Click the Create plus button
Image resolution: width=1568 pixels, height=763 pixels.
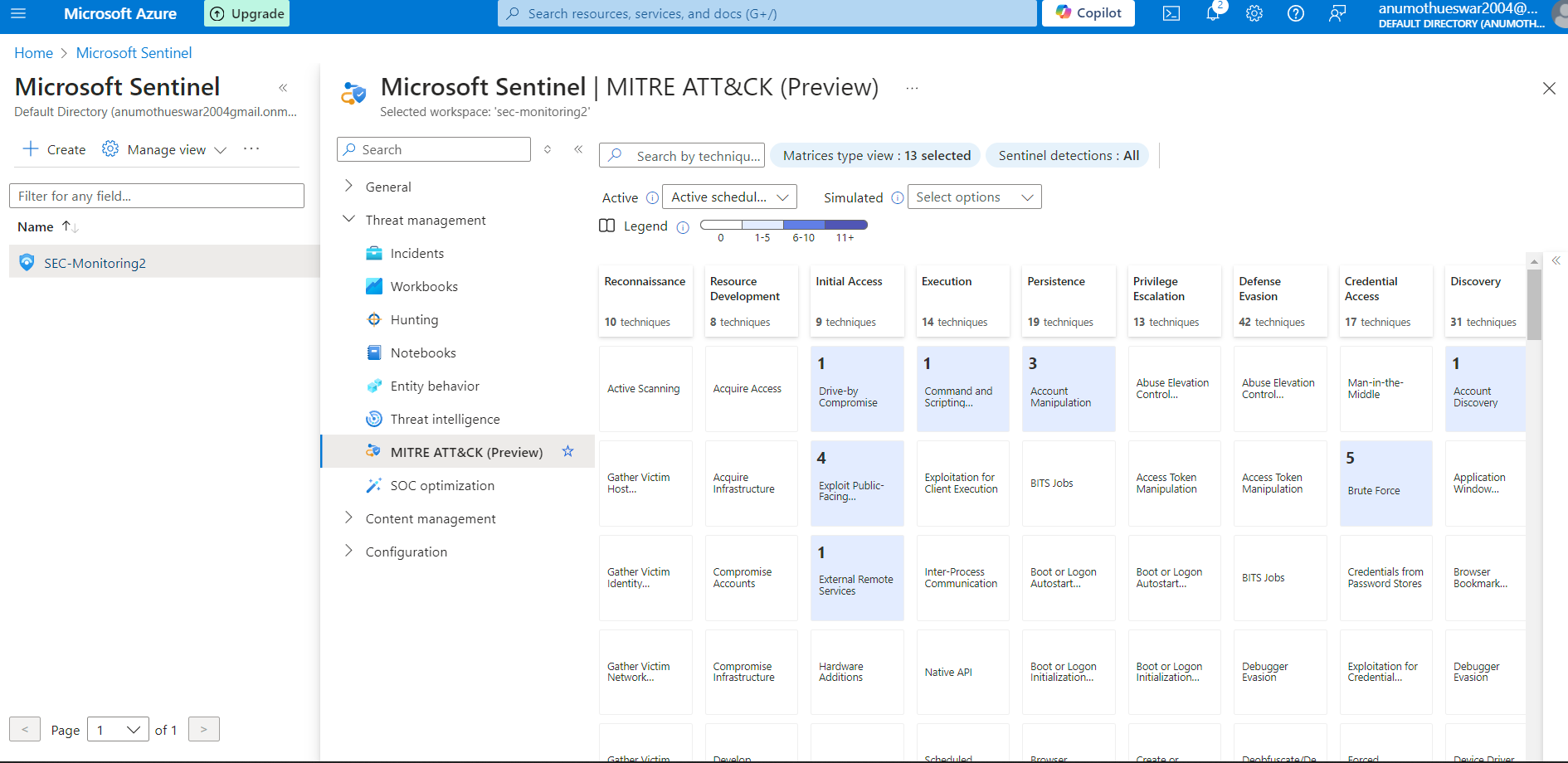pyautogui.click(x=54, y=149)
